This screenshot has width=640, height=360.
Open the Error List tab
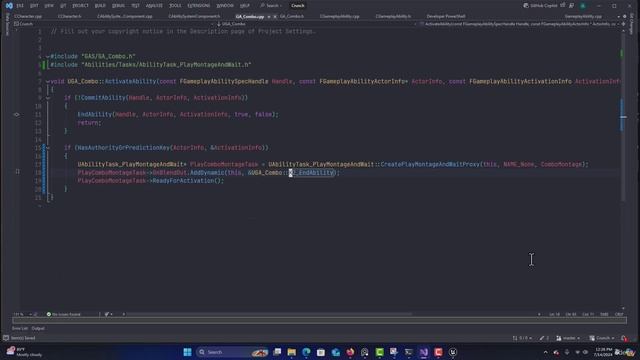tap(20, 328)
